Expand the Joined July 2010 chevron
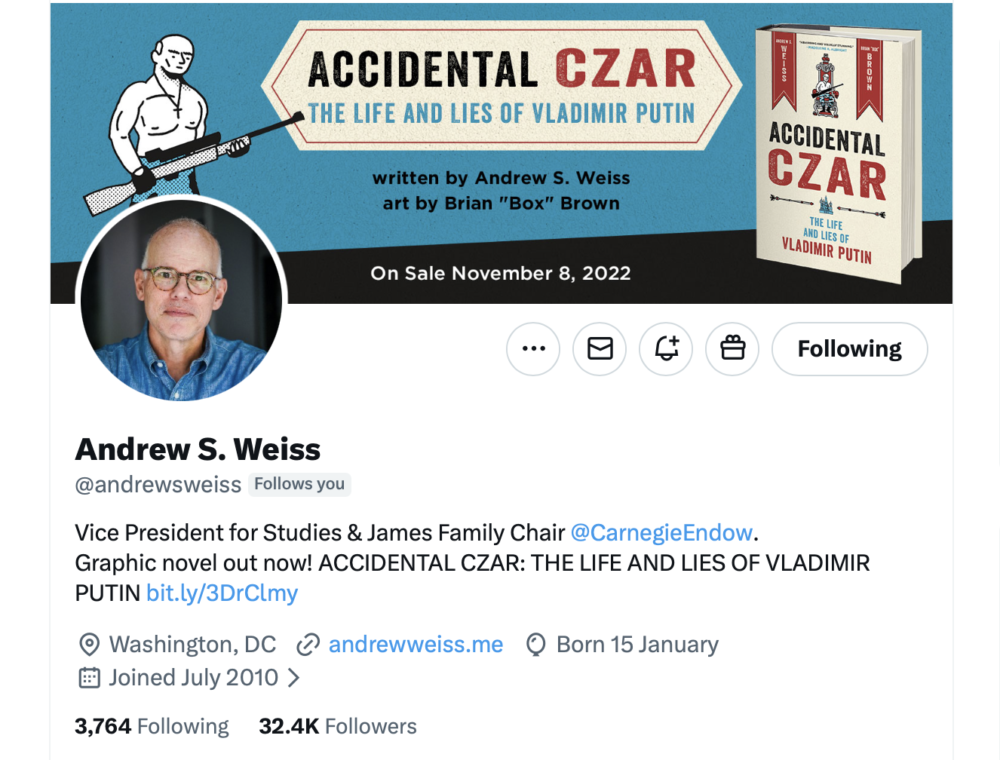 tap(293, 677)
